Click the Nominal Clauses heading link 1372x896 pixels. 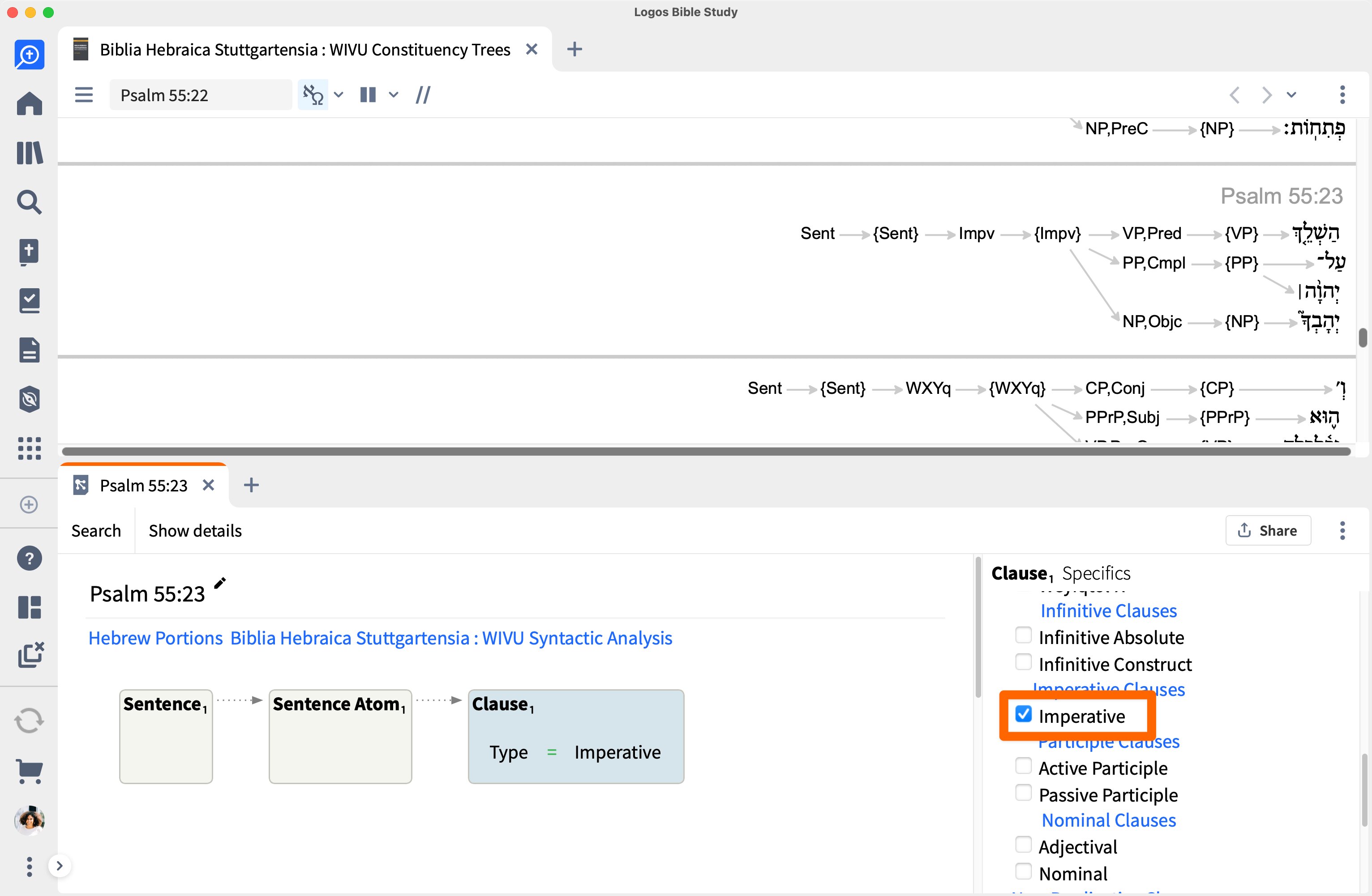(1109, 820)
